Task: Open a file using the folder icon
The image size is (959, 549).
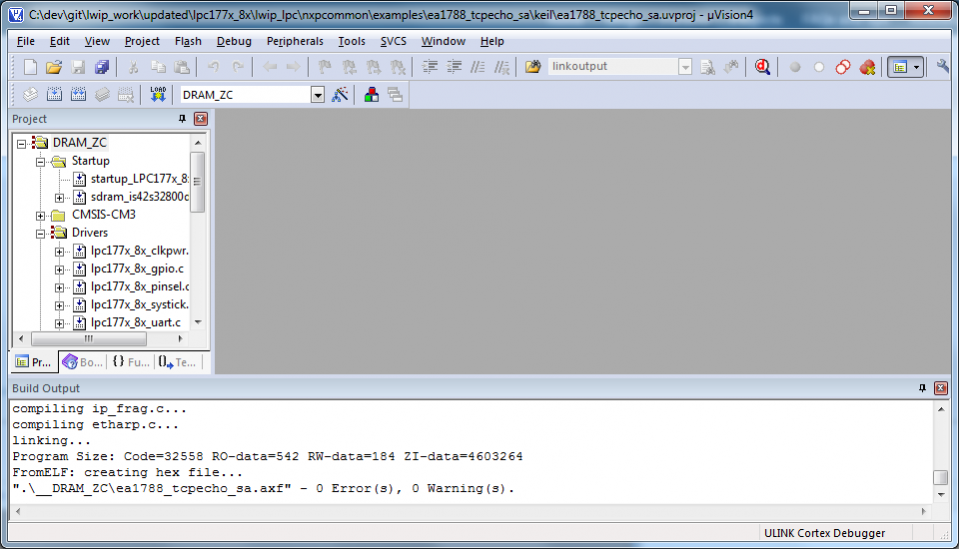Action: coord(54,67)
